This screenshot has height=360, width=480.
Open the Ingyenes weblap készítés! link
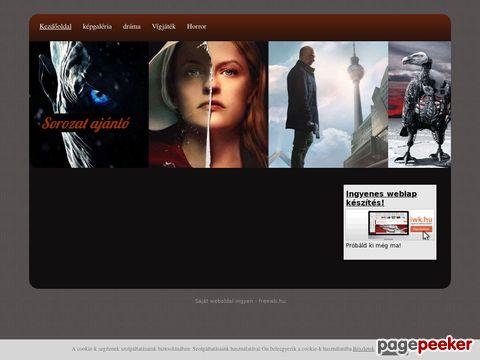coord(381,198)
